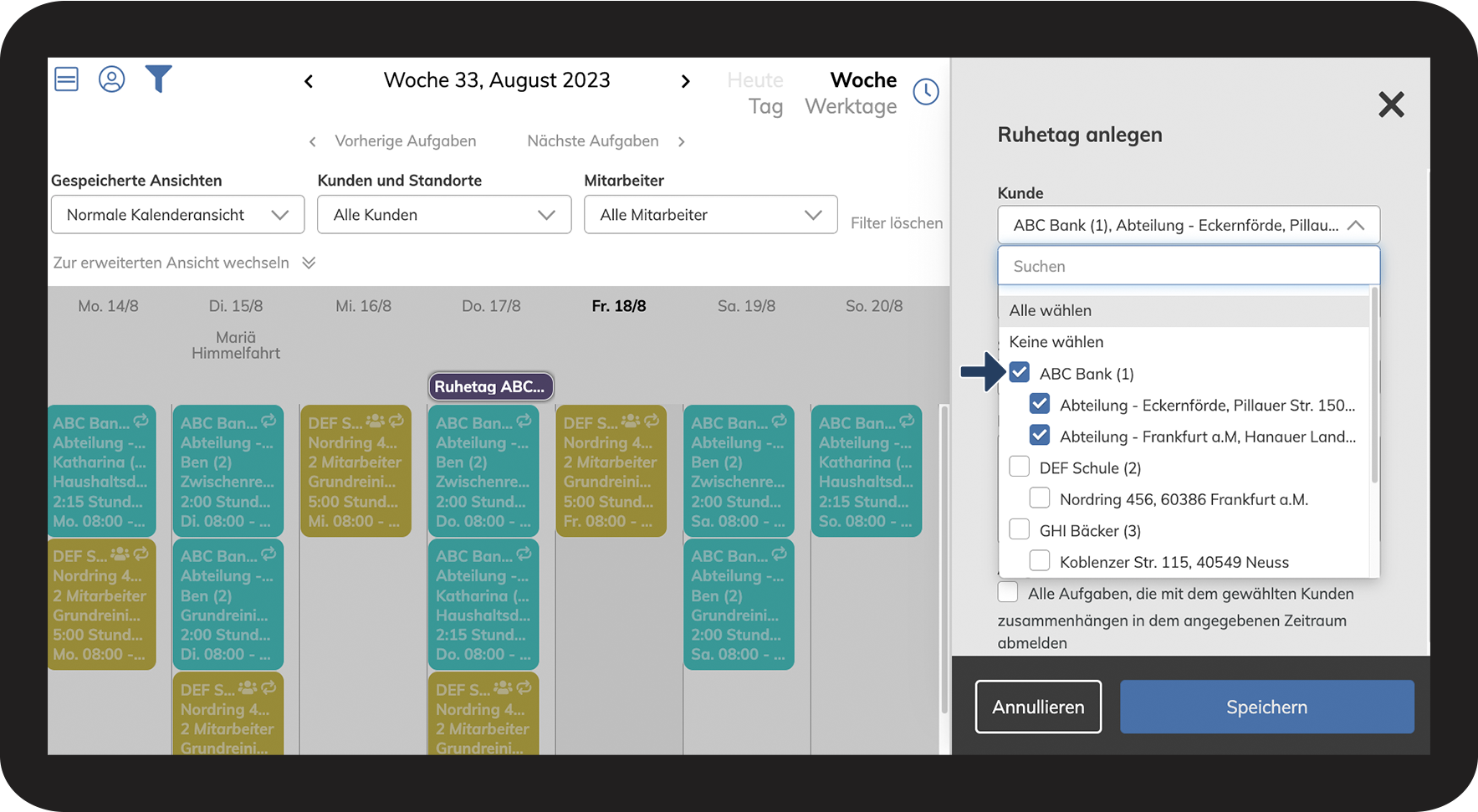Click the Speichern button
Image resolution: width=1478 pixels, height=812 pixels.
[1267, 707]
